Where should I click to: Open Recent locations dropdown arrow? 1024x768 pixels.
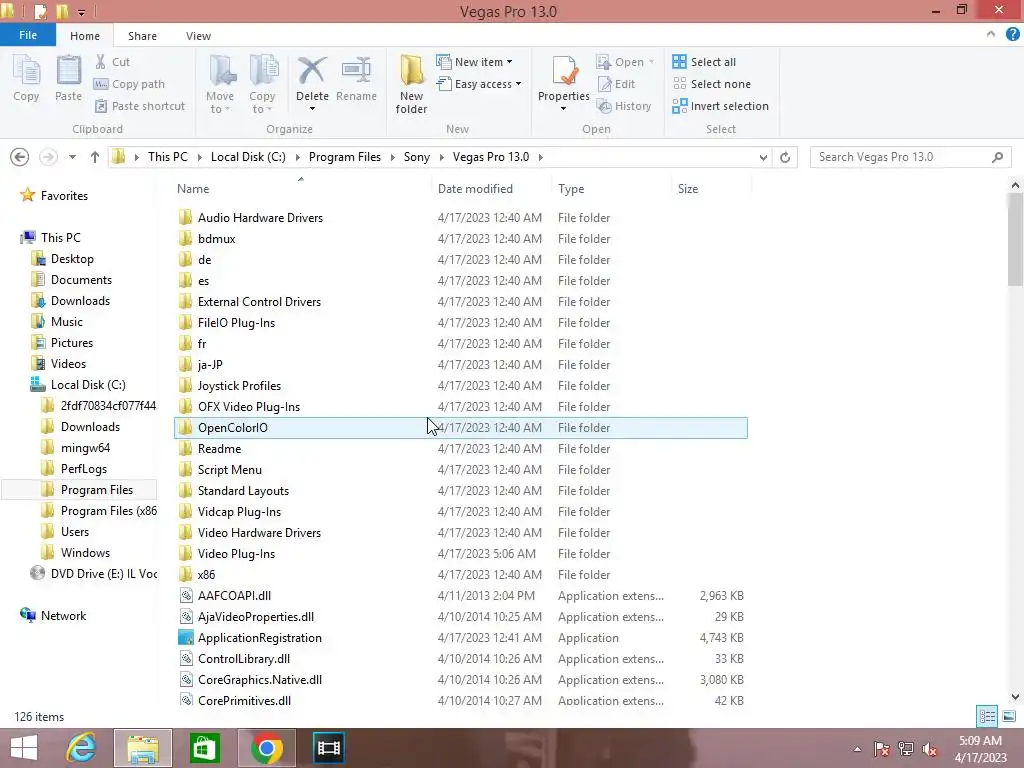pyautogui.click(x=72, y=157)
